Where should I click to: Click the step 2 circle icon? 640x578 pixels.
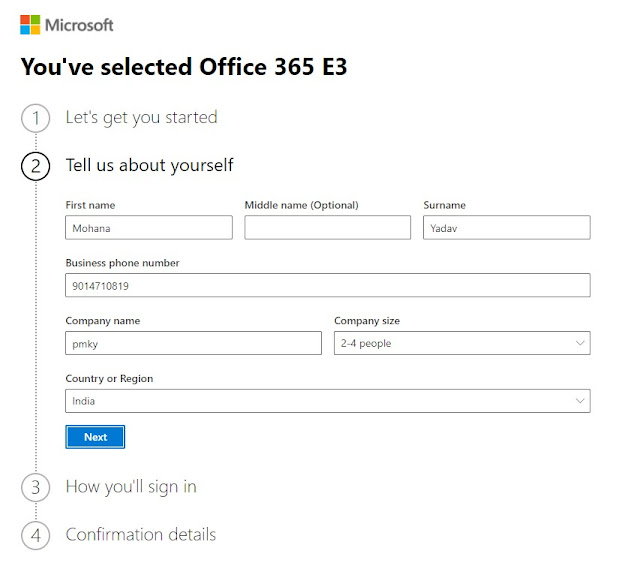click(35, 166)
